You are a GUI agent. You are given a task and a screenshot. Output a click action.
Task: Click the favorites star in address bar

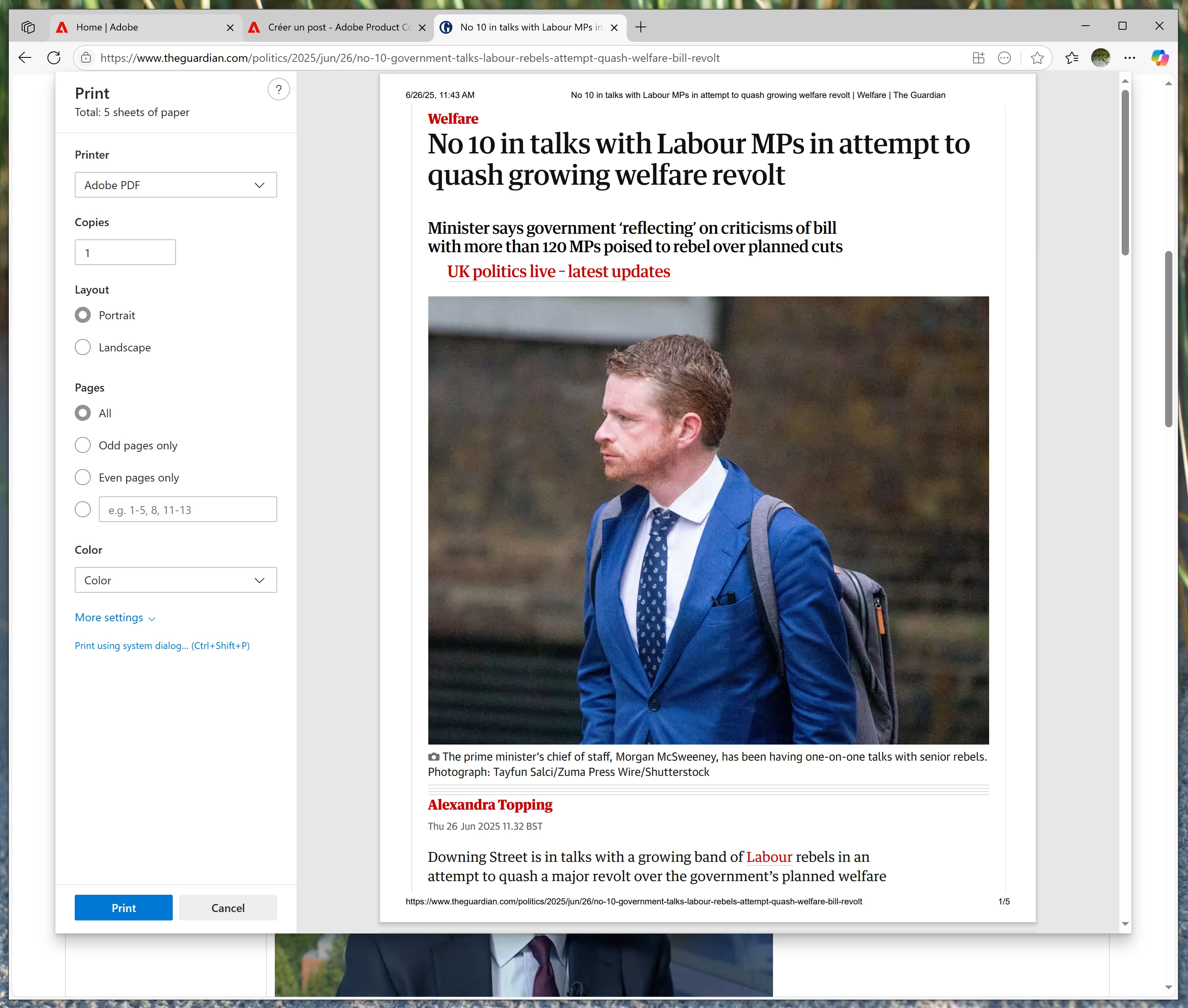coord(1037,58)
